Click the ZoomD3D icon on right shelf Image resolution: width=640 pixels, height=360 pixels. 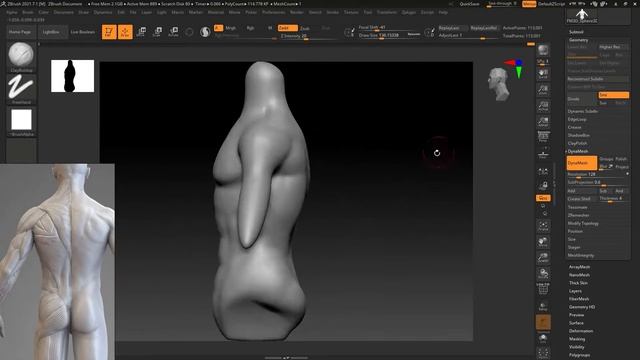543,258
